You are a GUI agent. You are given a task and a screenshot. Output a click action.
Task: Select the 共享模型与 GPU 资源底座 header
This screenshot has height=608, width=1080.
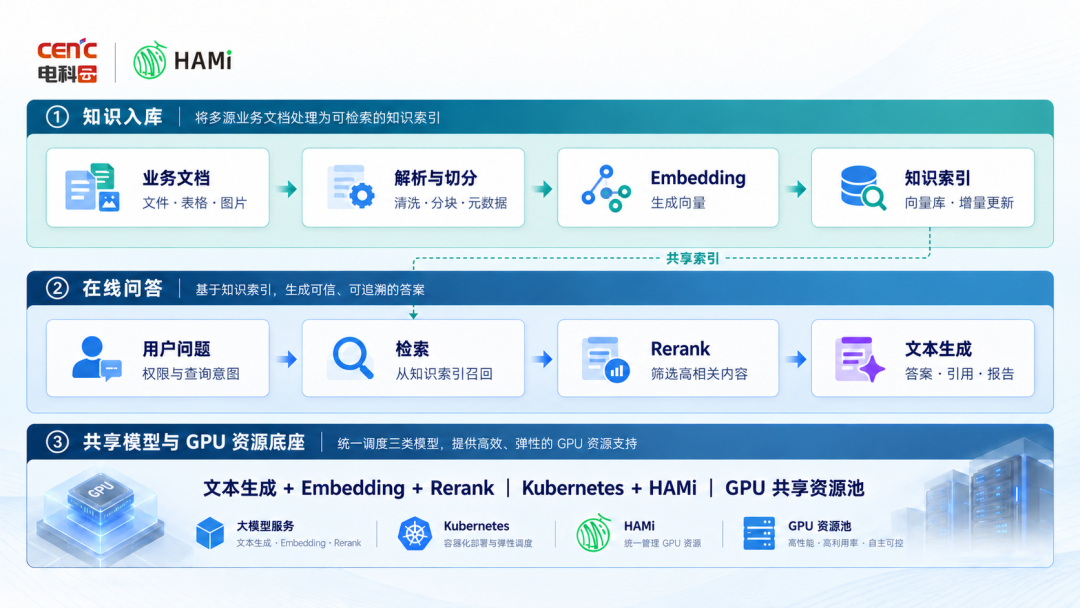coord(194,442)
